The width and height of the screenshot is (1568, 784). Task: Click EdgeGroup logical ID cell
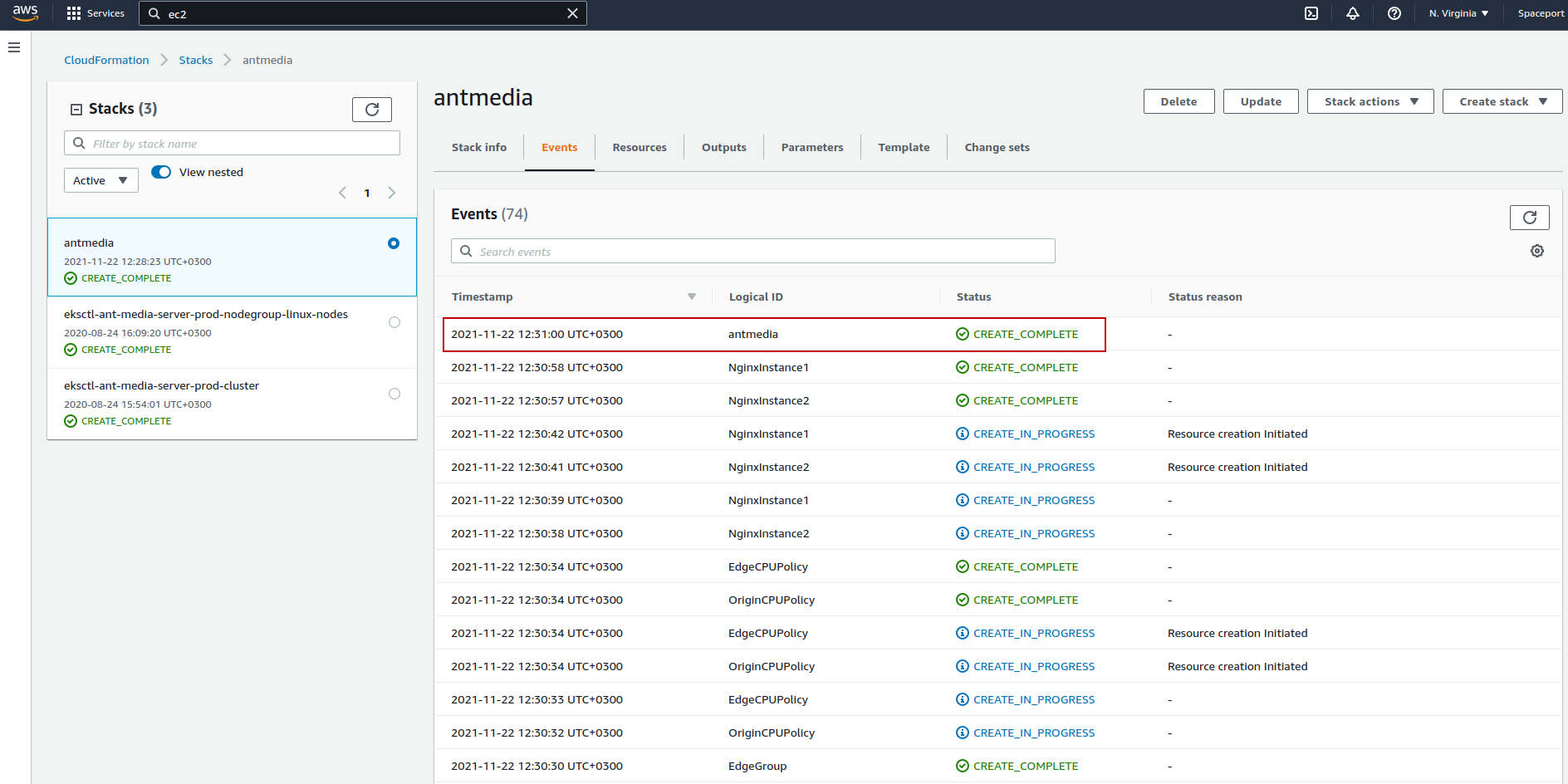[x=757, y=766]
